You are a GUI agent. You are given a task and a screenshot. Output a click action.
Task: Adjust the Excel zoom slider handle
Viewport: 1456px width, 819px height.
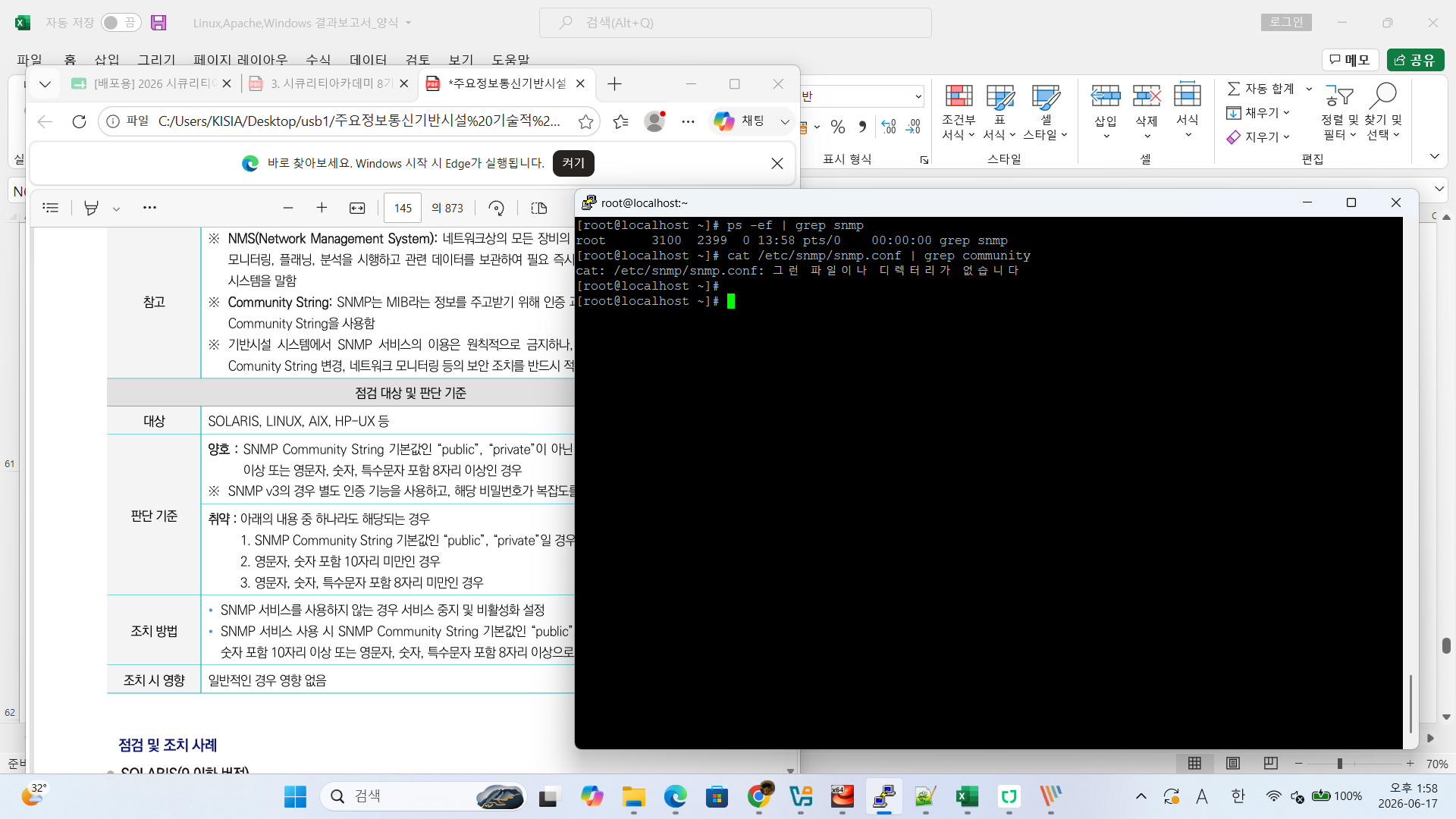coord(1340,764)
